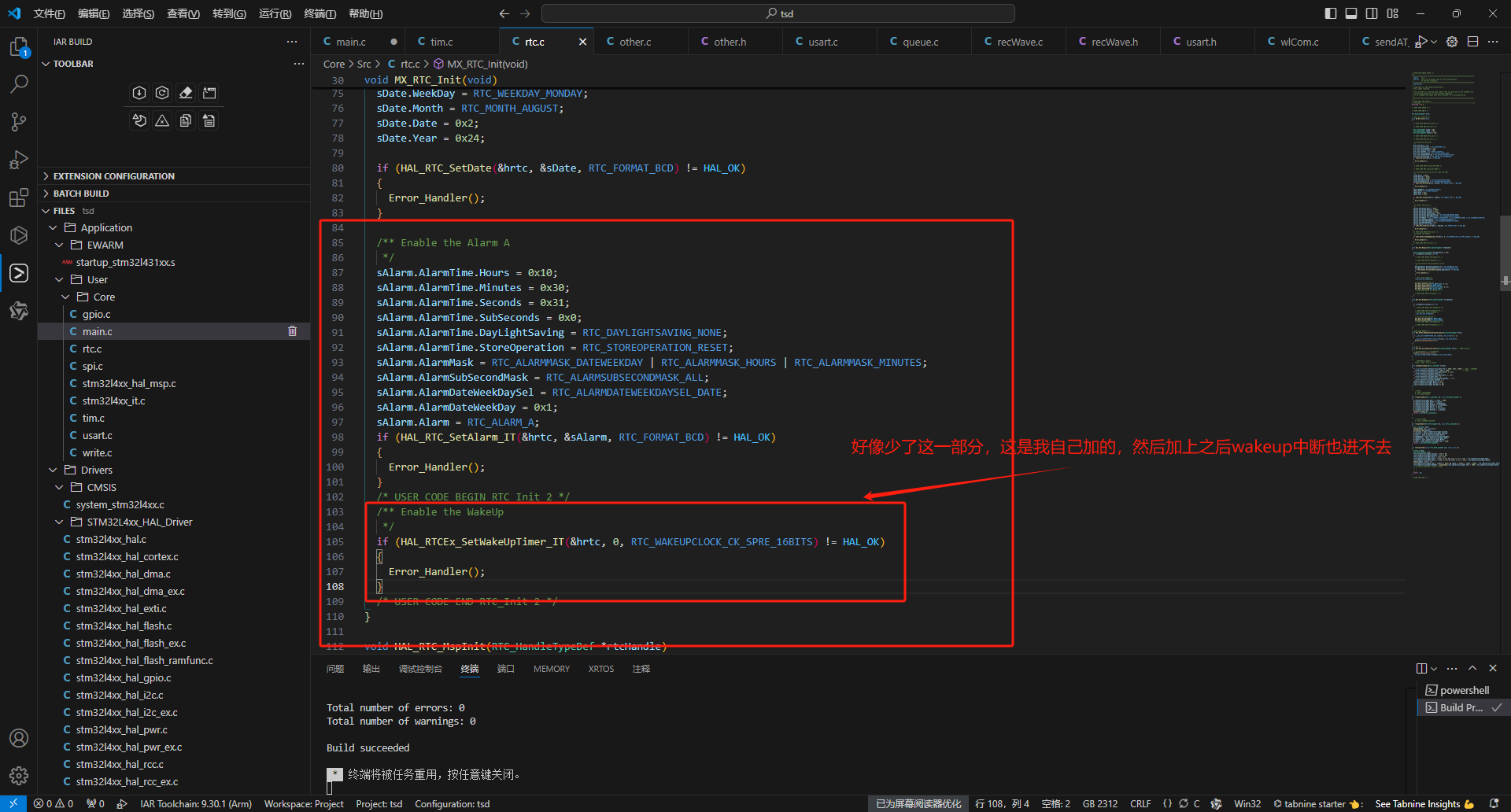Click the run code play icon

point(1421,42)
